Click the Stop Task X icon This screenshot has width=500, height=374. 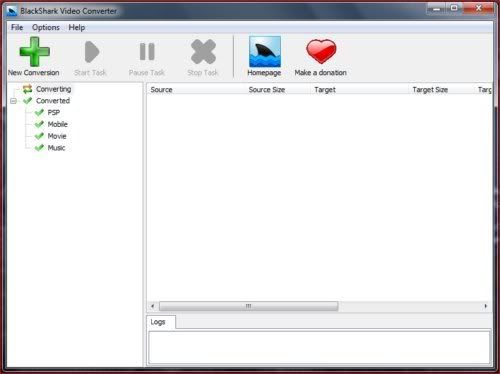point(203,52)
